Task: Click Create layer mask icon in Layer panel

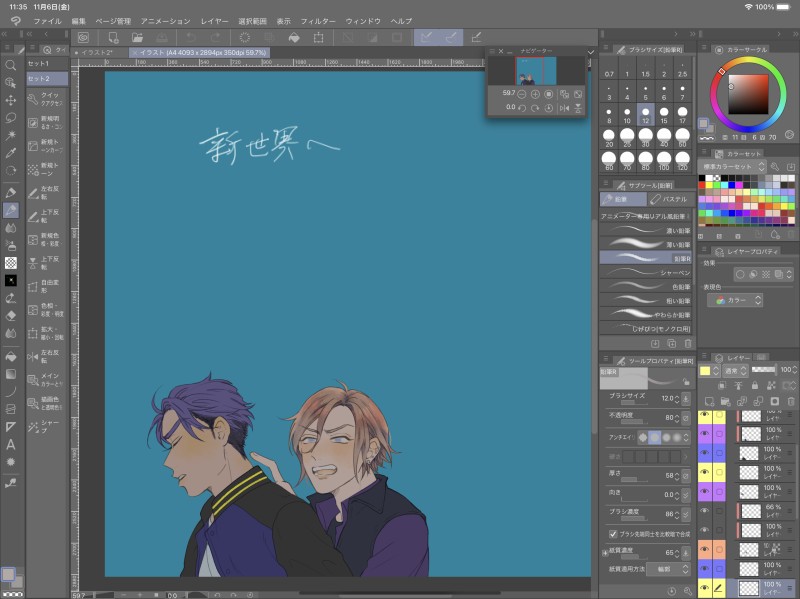Action: [774, 402]
